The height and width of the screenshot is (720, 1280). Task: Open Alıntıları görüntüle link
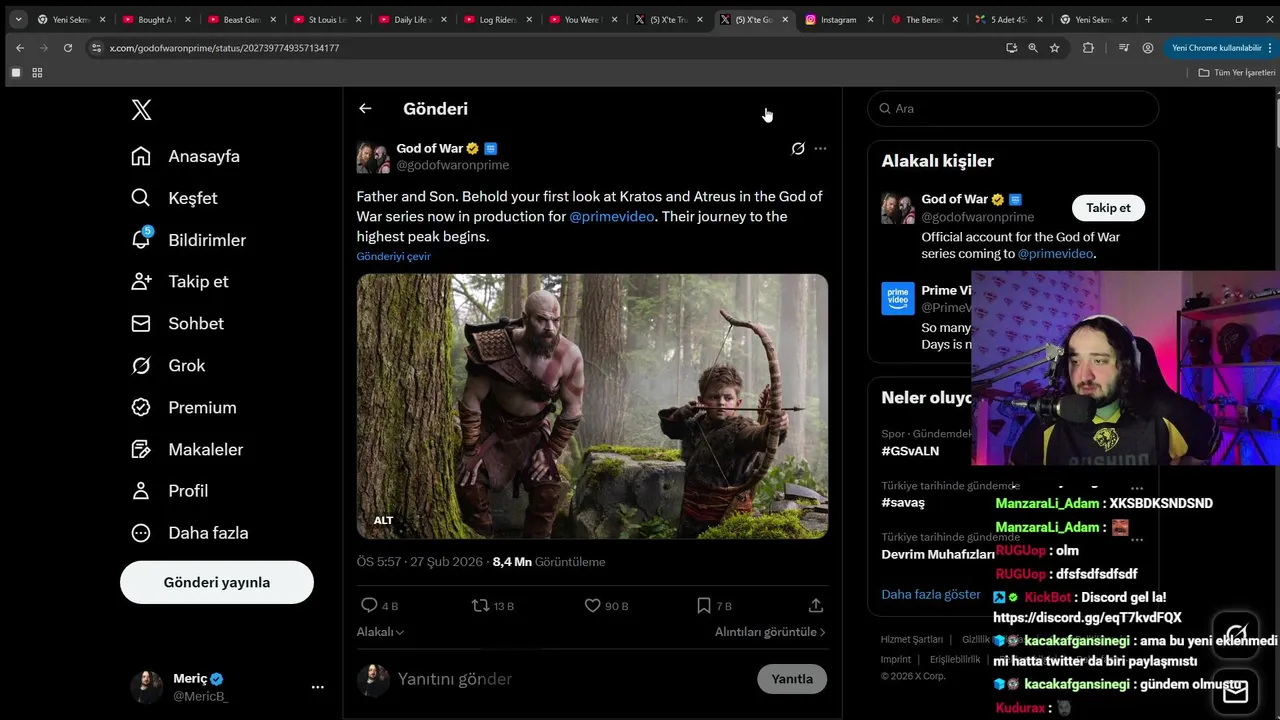pyautogui.click(x=770, y=632)
